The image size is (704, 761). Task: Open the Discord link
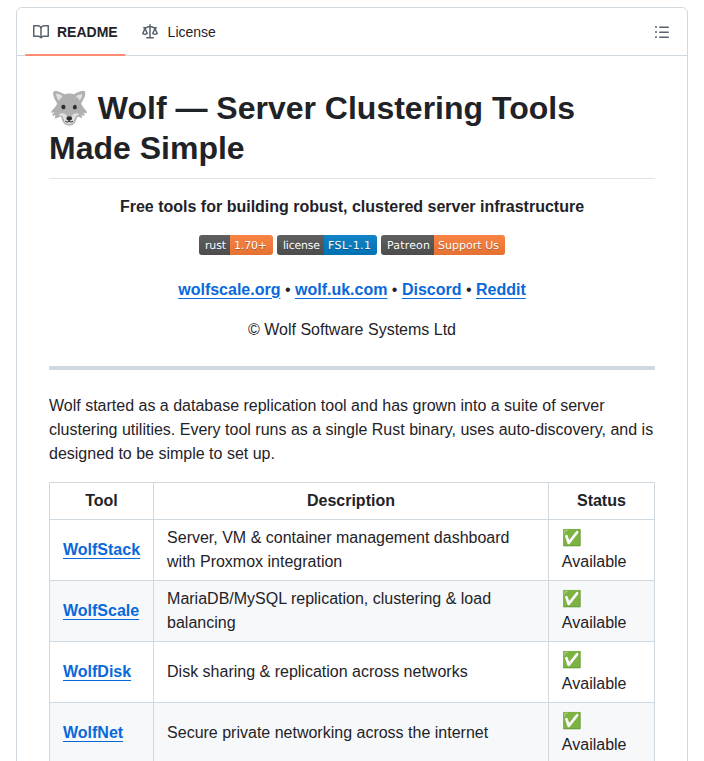tap(431, 289)
